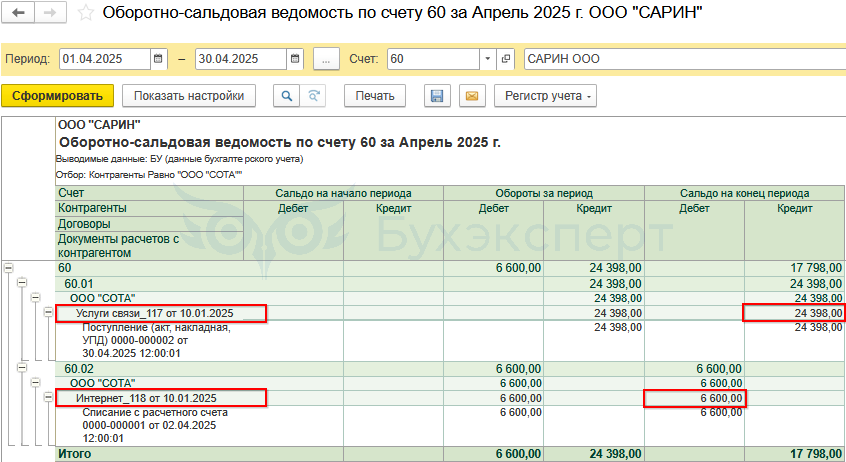Go back with the left arrow button
Image resolution: width=846 pixels, height=462 pixels.
pos(18,12)
